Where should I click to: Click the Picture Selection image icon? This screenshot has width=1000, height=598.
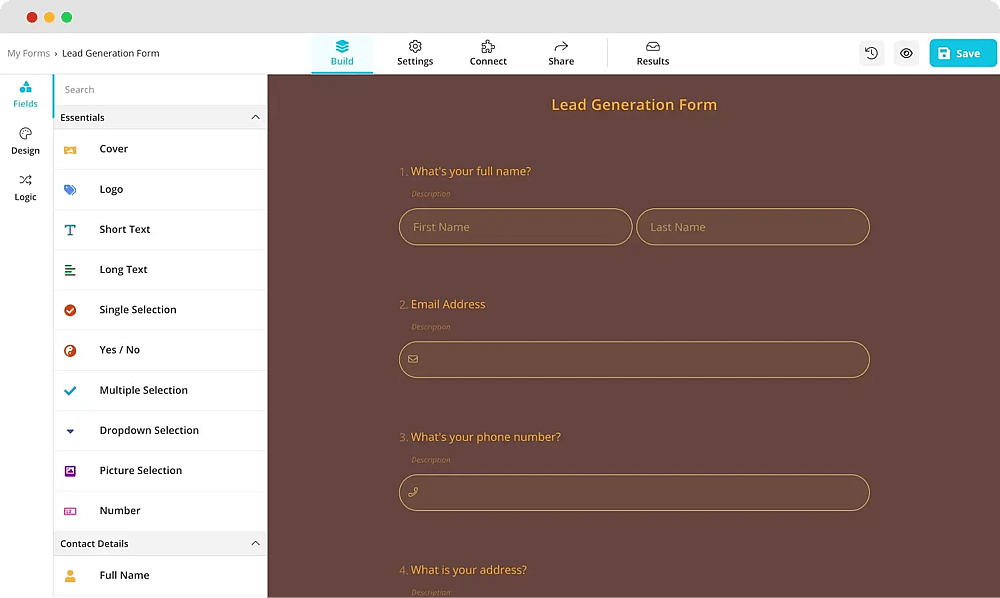[x=70, y=471]
